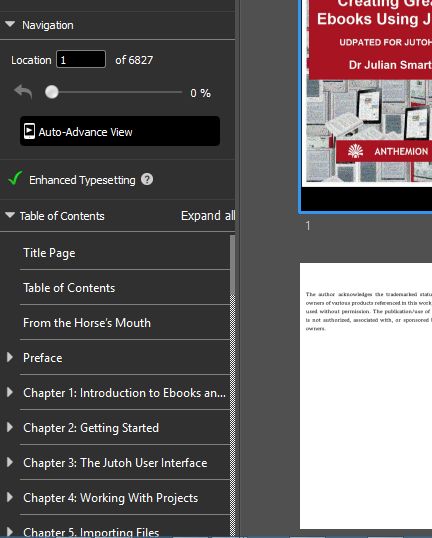Expand Chapter 5 Importing Files arrow
The height and width of the screenshot is (538, 432).
click(x=10, y=532)
